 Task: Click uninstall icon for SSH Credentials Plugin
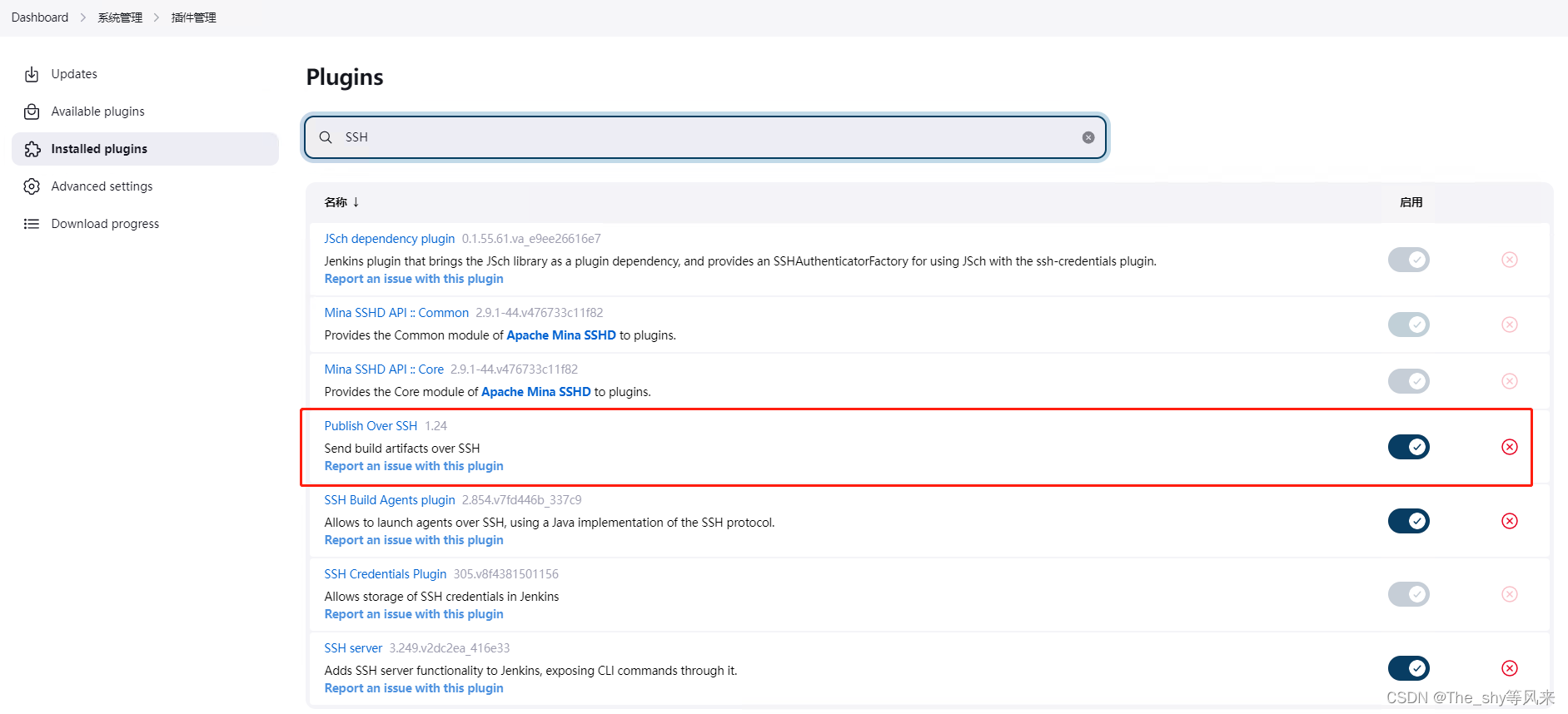coord(1510,594)
